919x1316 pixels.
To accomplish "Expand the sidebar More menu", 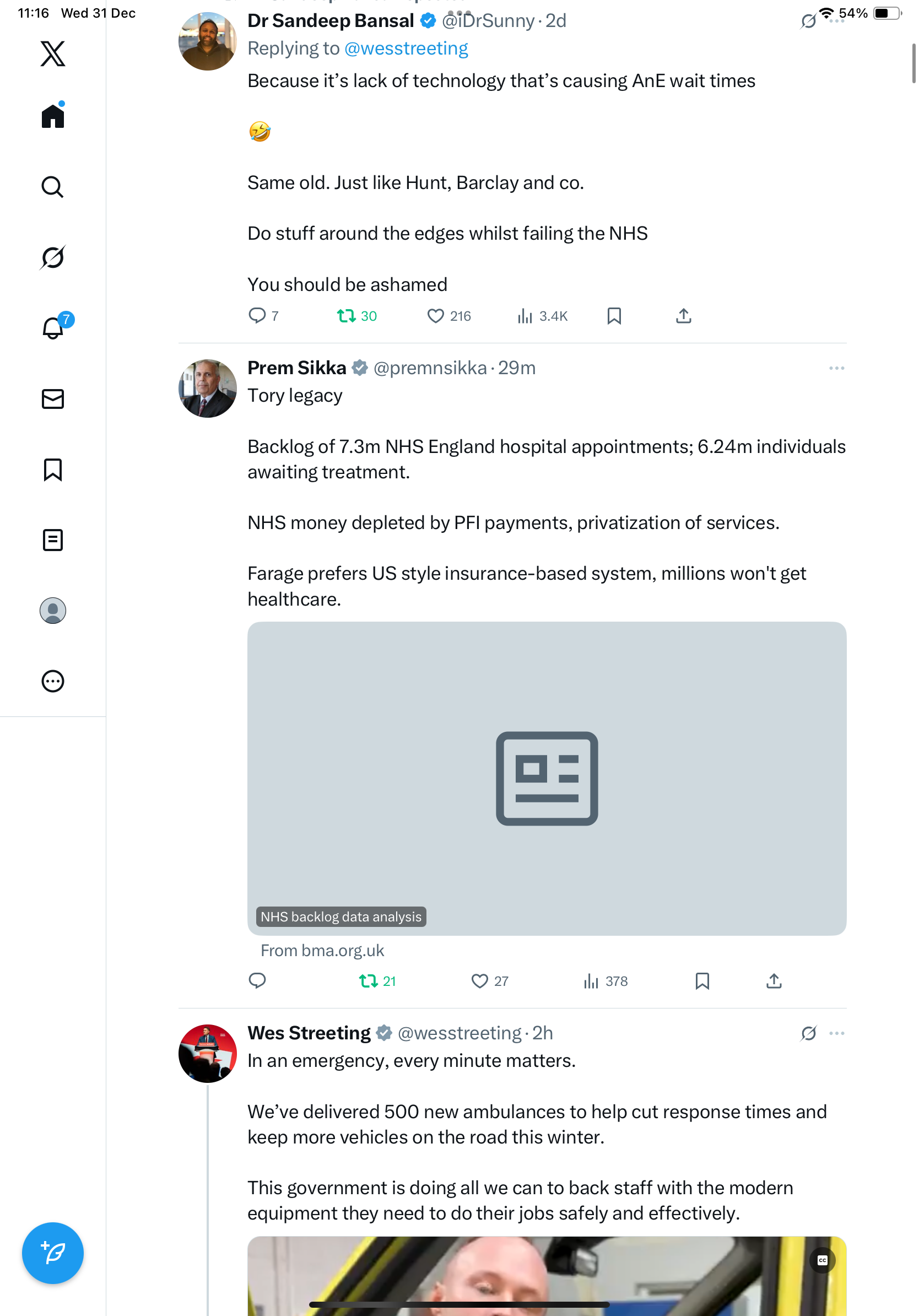I will 53,682.
